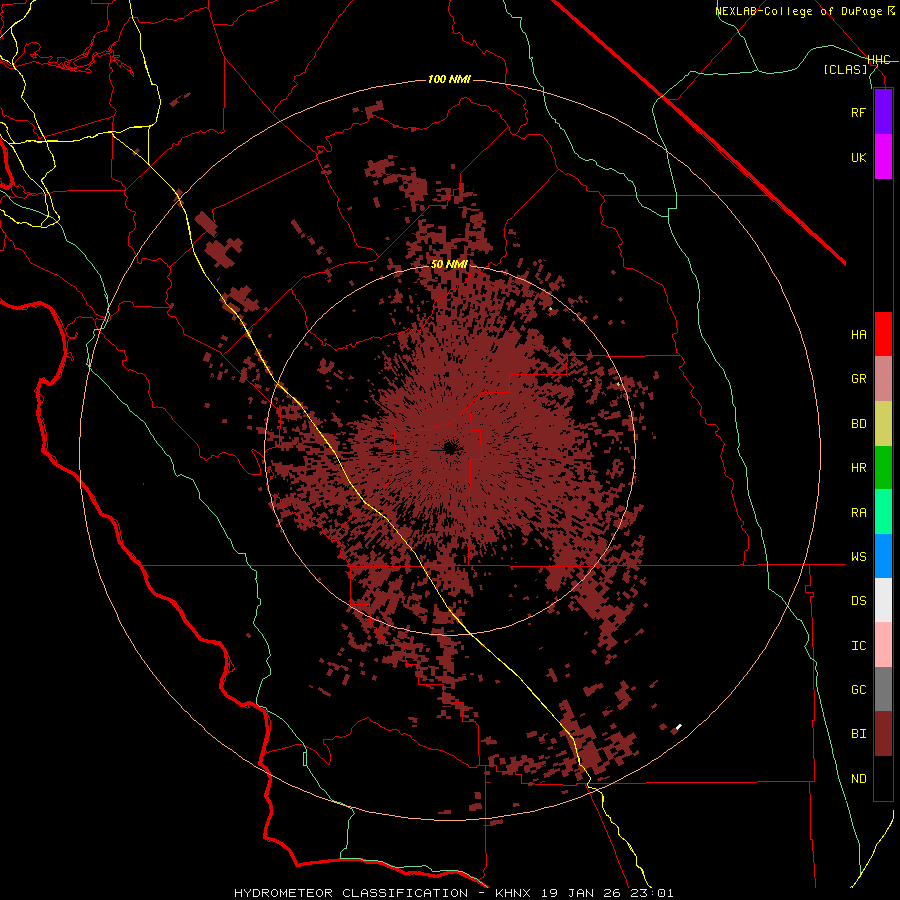Click the [CLAS] legend unit label
Image resolution: width=900 pixels, height=900 pixels.
click(x=845, y=69)
